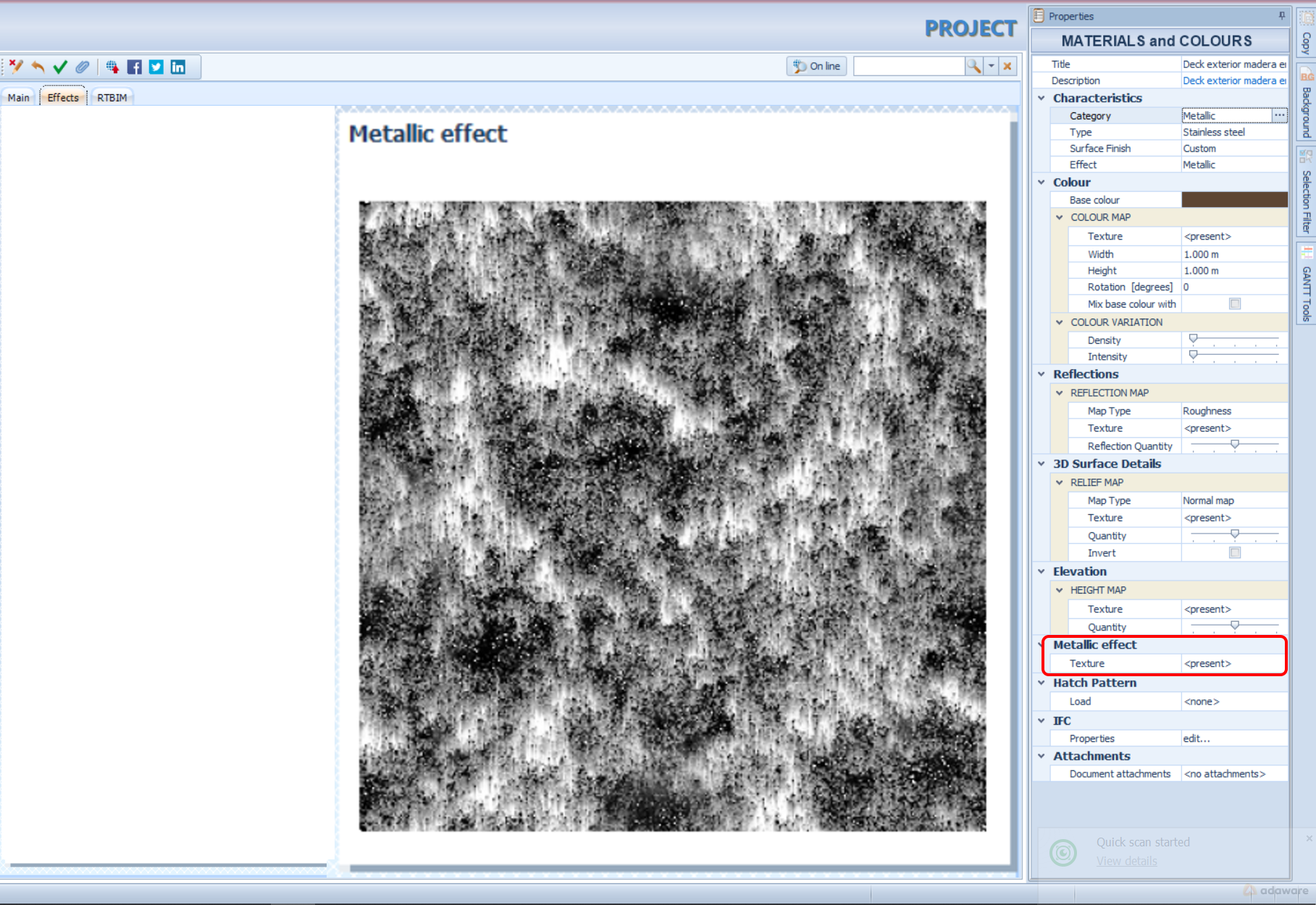Collapse the COLOUR MAP subsection
Image resolution: width=1316 pixels, height=905 pixels.
[x=1059, y=217]
